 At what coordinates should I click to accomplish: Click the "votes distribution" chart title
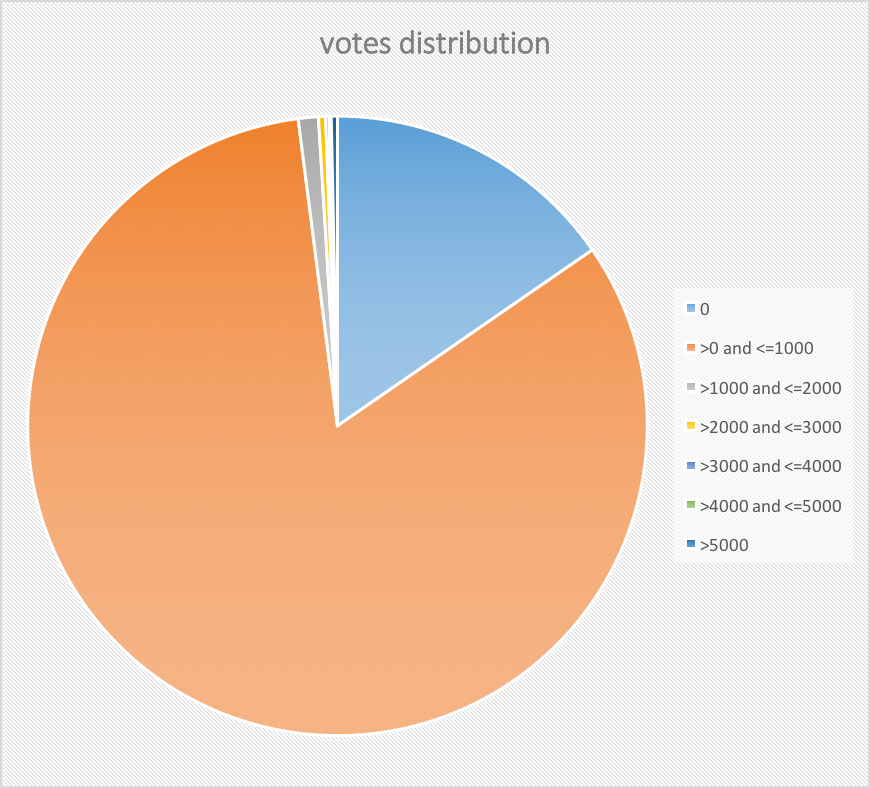435,45
